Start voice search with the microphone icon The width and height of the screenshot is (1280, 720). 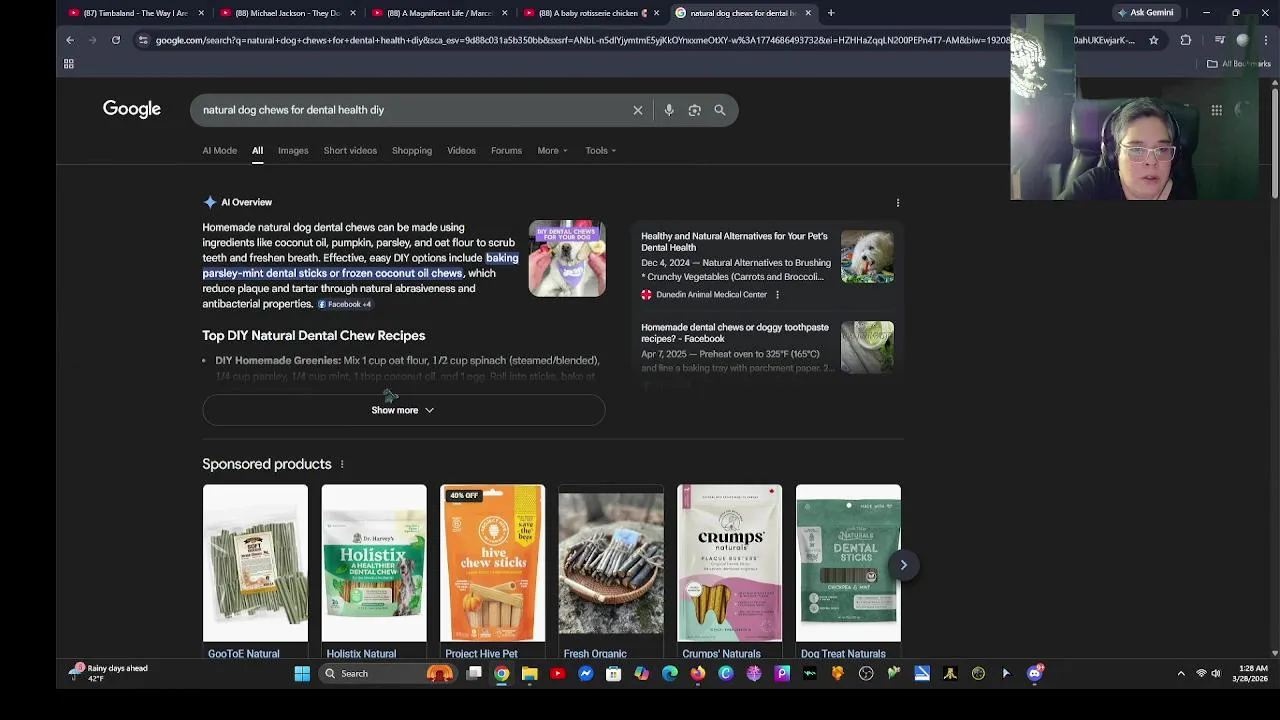[x=669, y=110]
